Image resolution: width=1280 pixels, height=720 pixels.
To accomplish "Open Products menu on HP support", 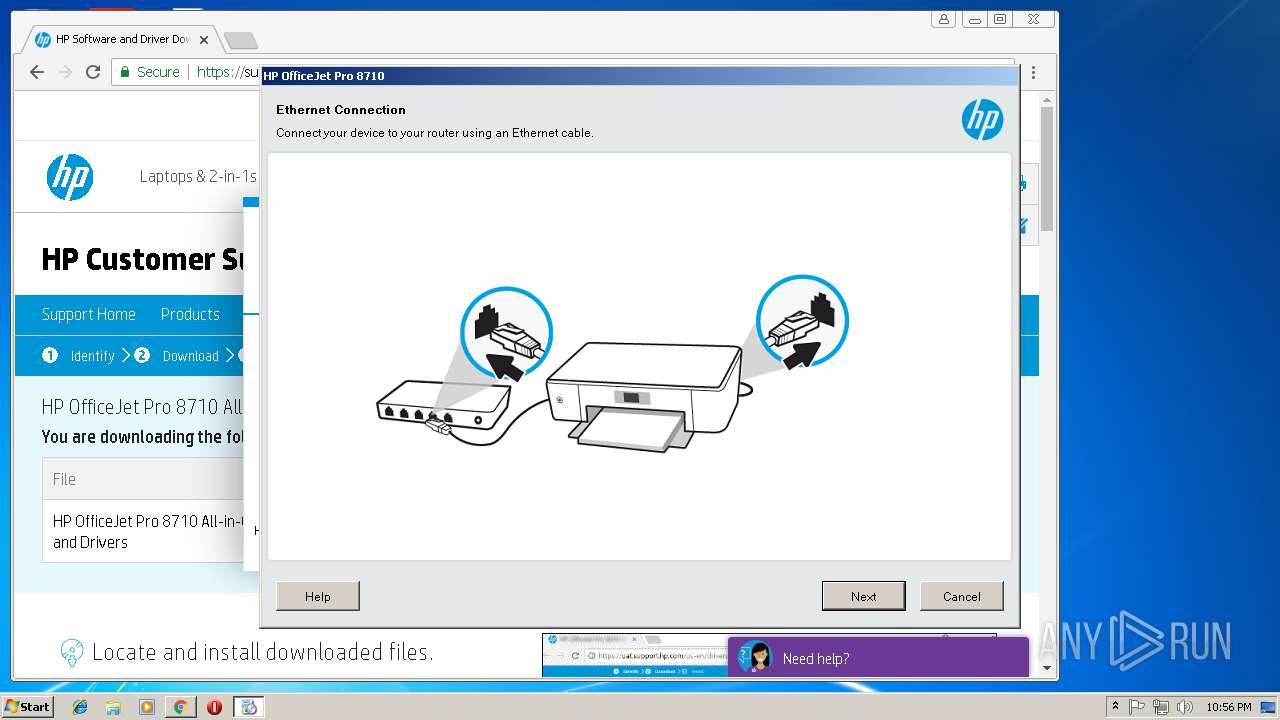I will pyautogui.click(x=190, y=314).
